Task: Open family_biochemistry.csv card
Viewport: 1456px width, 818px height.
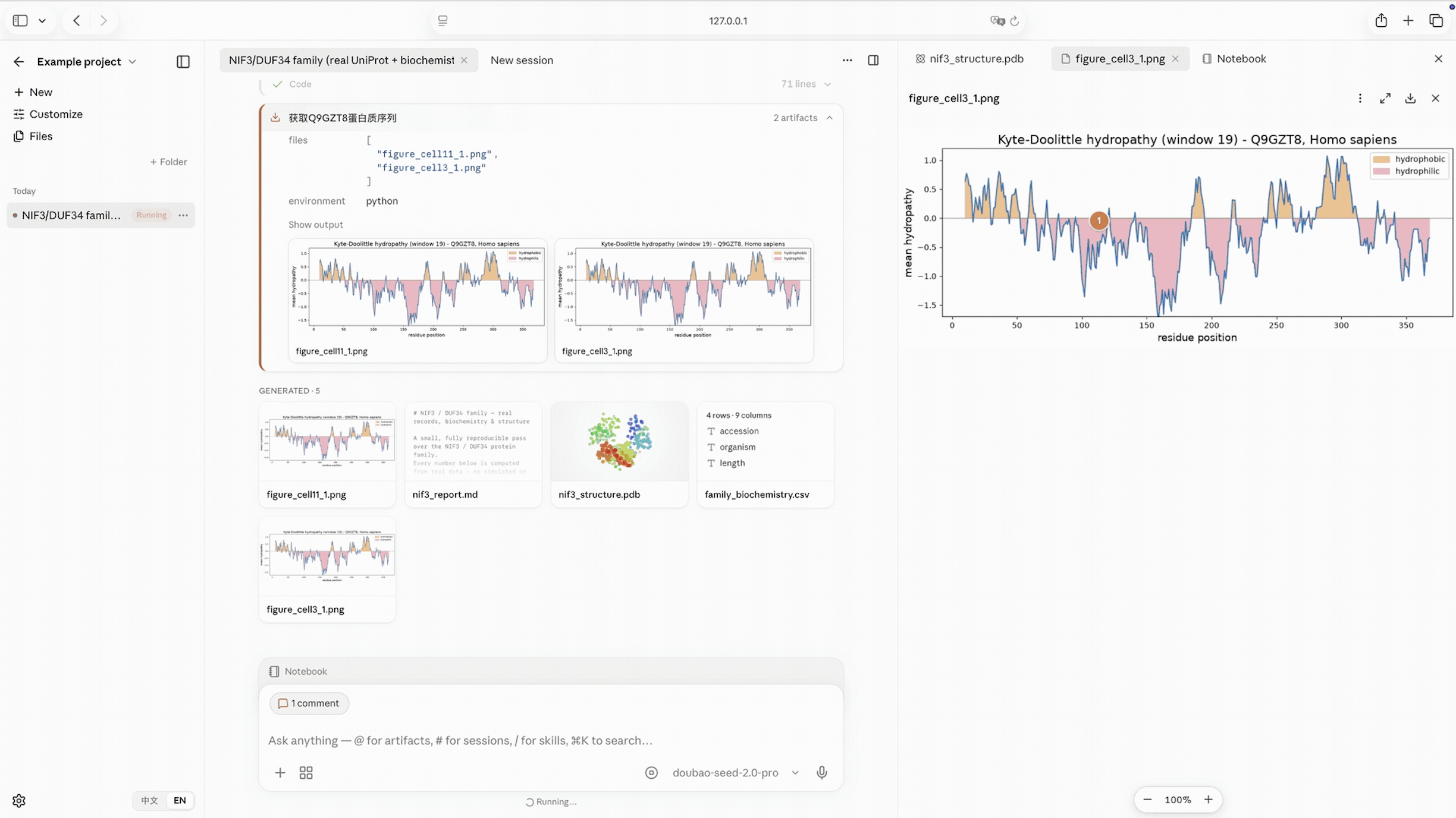Action: coord(765,455)
